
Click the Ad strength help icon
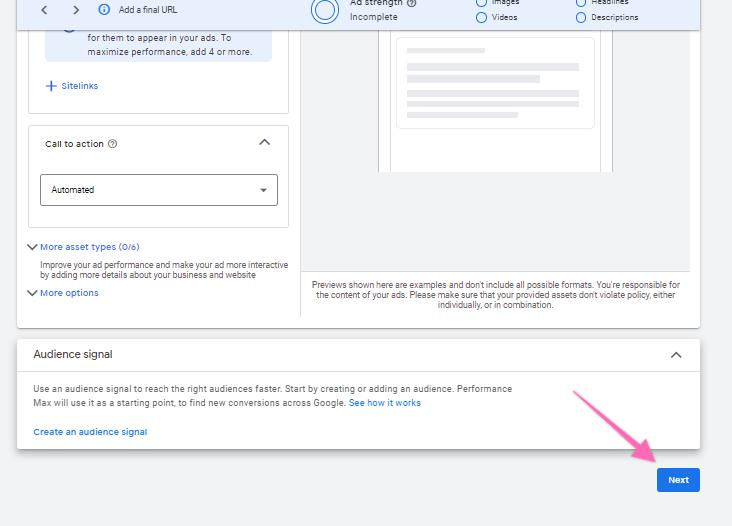point(412,3)
